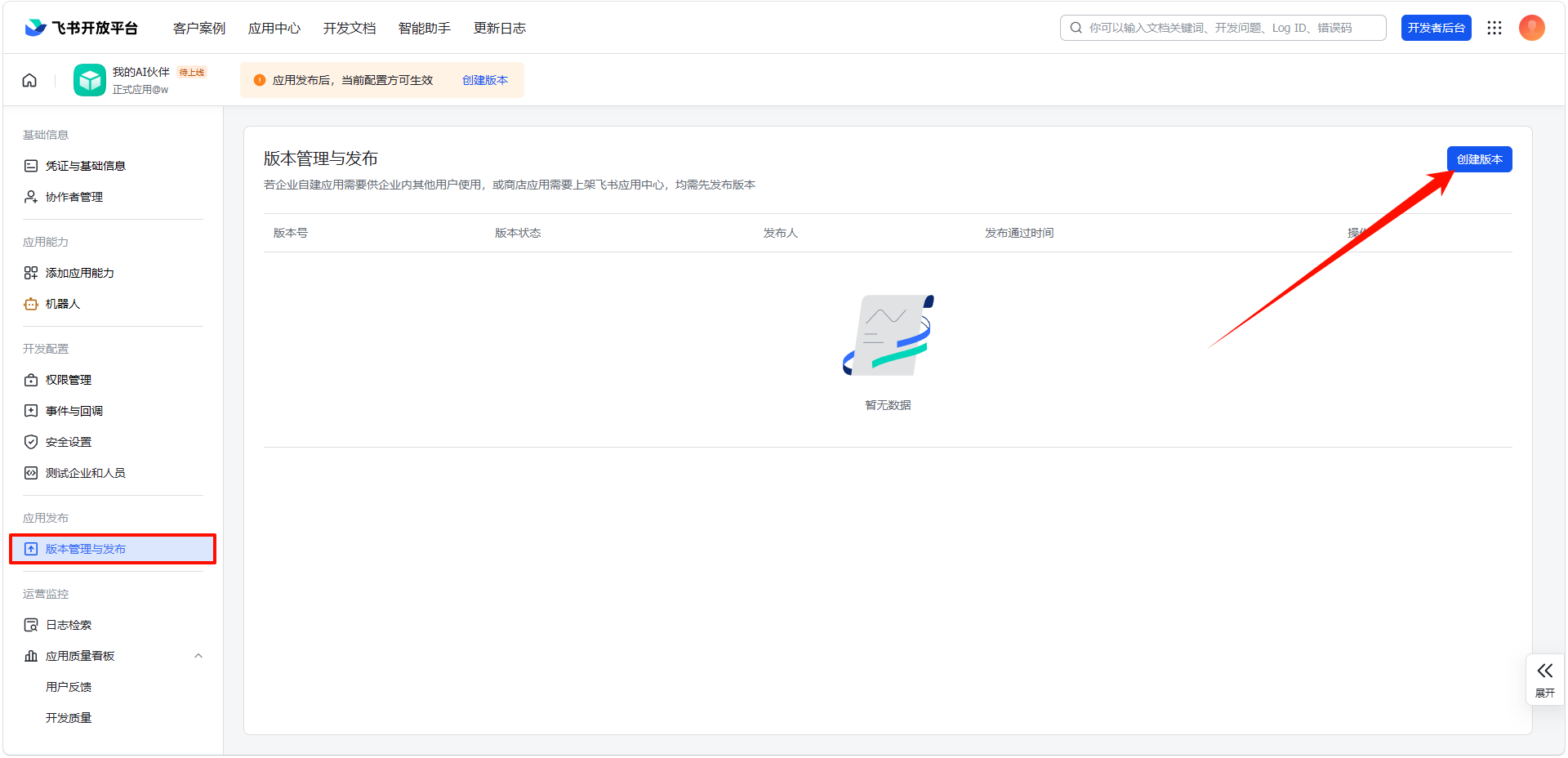
Task: Open the user avatar menu
Action: tap(1532, 28)
